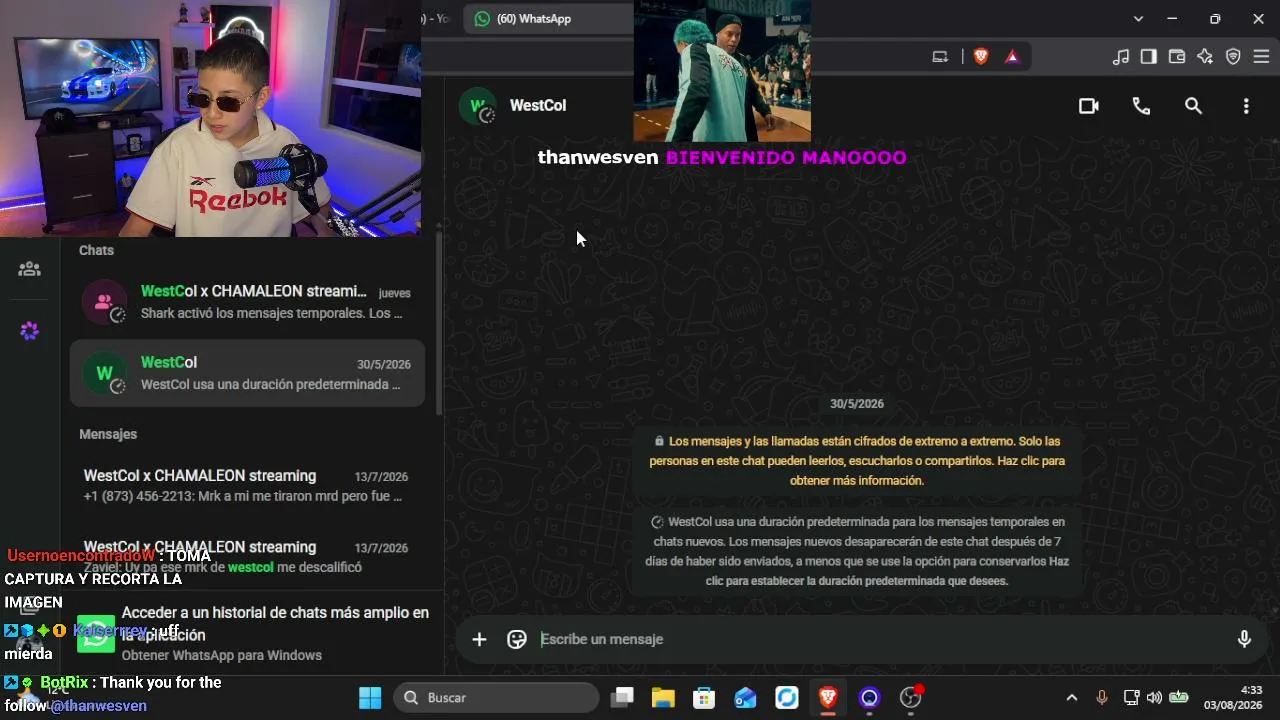Open the message result from Zaviel
This screenshot has width=1280, height=720.
pos(246,557)
